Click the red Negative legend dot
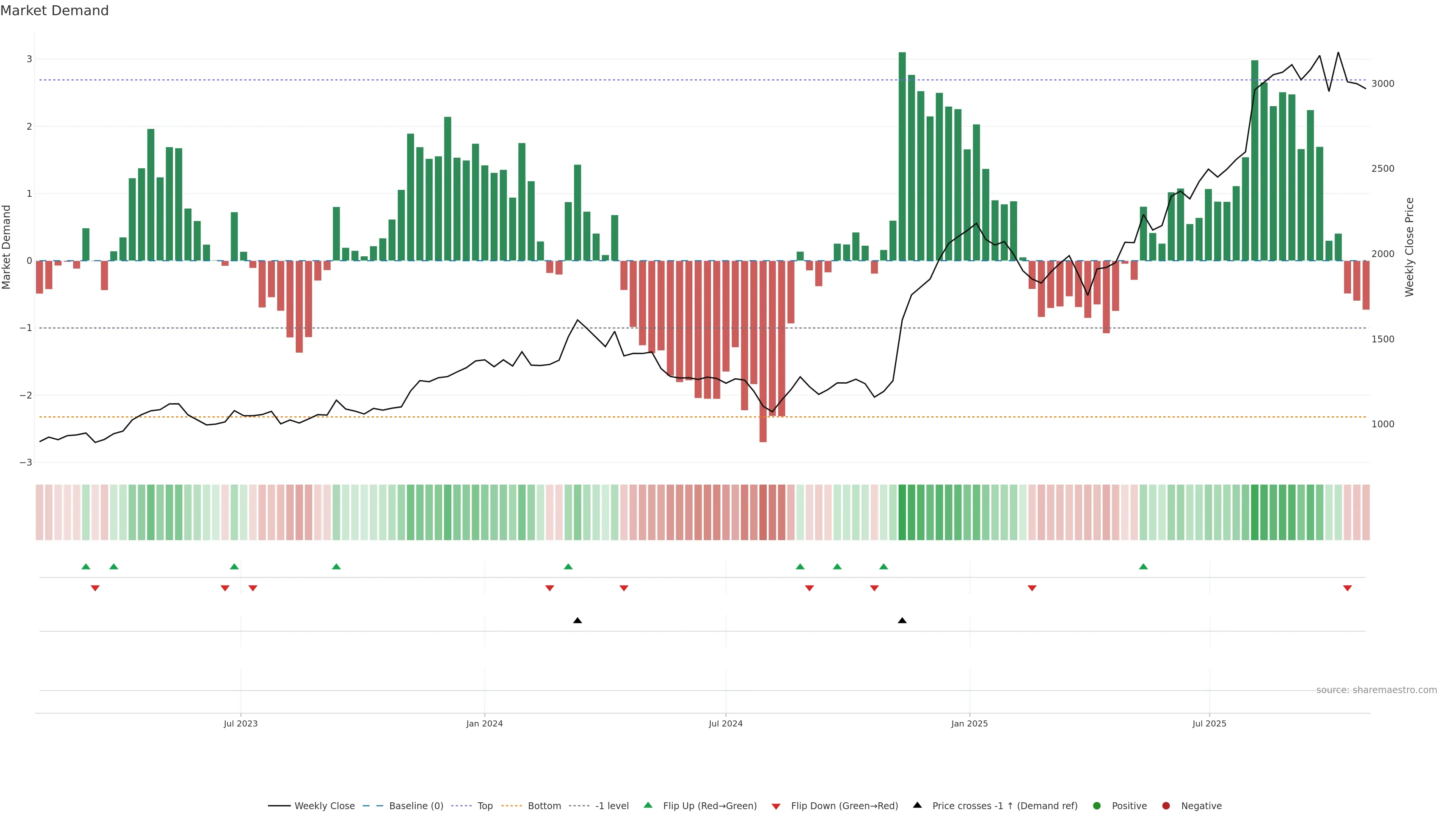1456x819 pixels. [x=1166, y=806]
